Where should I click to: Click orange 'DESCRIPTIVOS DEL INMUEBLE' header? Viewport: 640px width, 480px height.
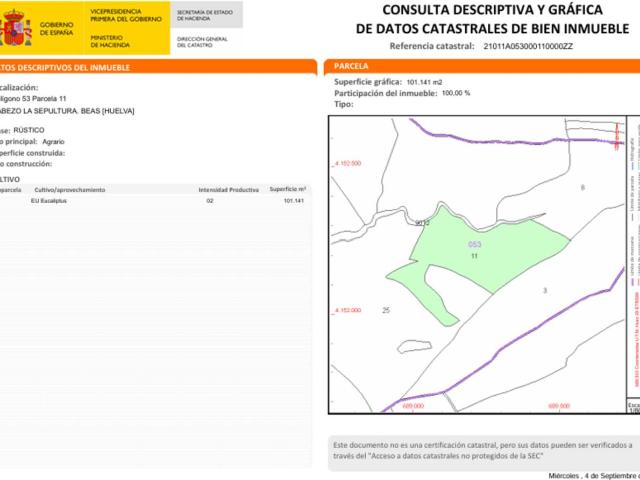click(x=158, y=67)
